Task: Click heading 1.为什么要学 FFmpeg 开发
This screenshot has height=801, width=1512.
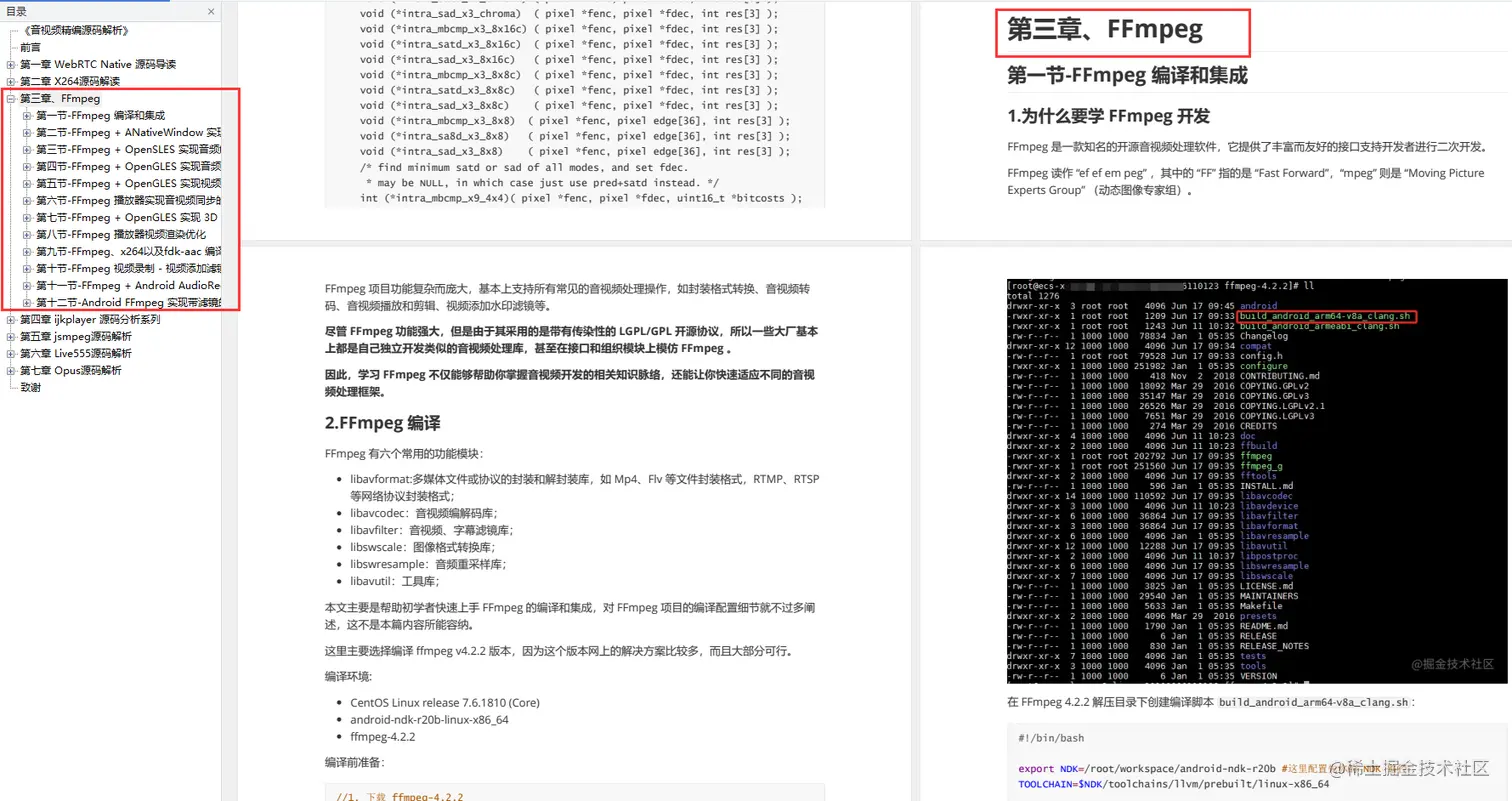Action: tap(1108, 116)
